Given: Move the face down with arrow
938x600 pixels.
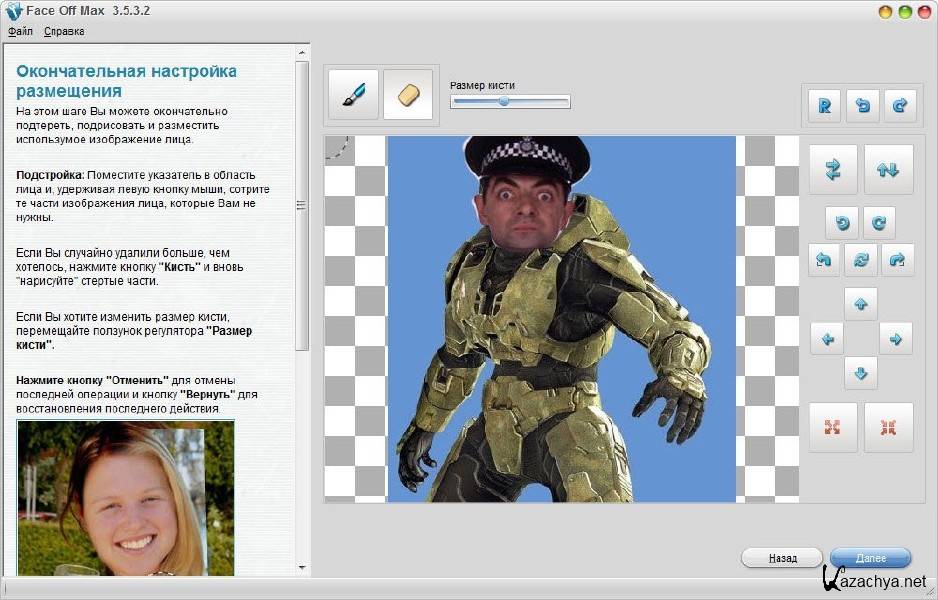Looking at the screenshot, I should [x=861, y=374].
